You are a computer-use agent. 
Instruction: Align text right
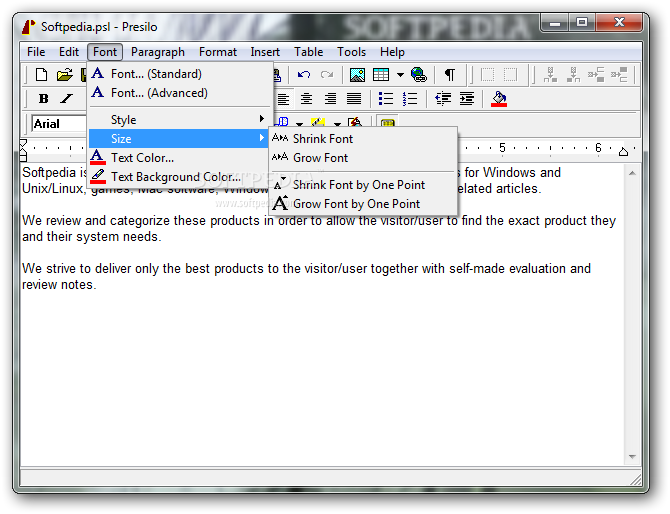click(x=329, y=99)
